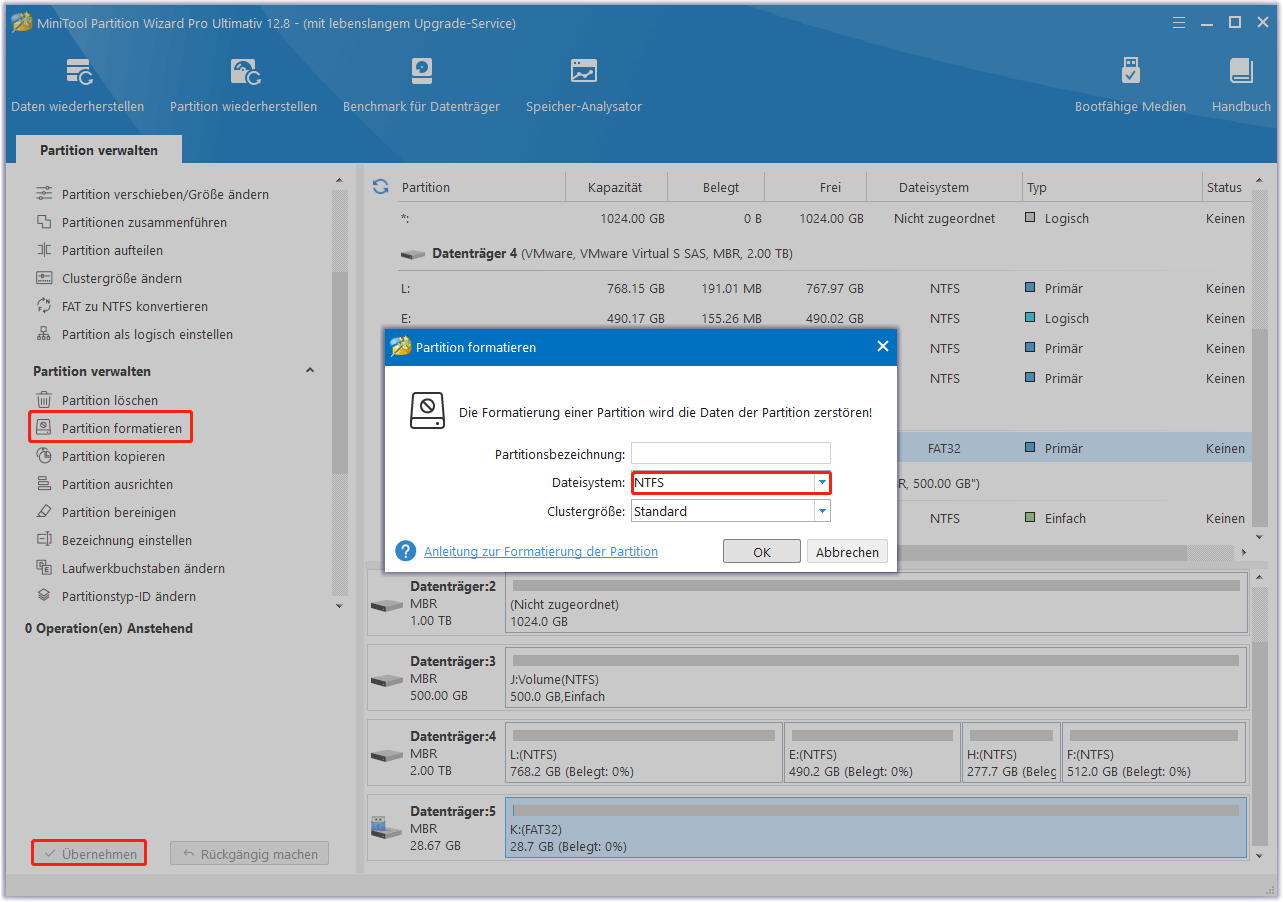The height and width of the screenshot is (902, 1283).
Task: Click Datenträger:5 USB disk icon
Action: tap(385, 827)
